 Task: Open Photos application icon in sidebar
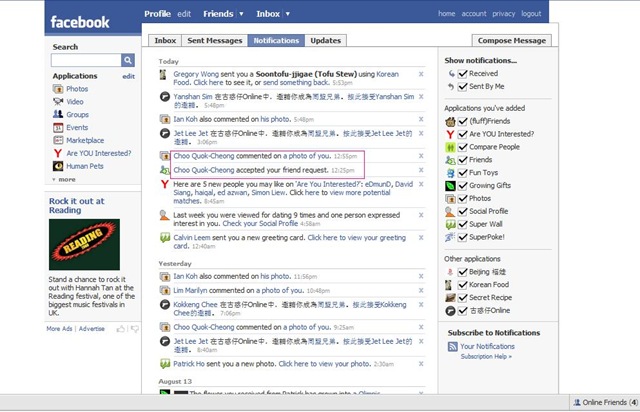58,89
